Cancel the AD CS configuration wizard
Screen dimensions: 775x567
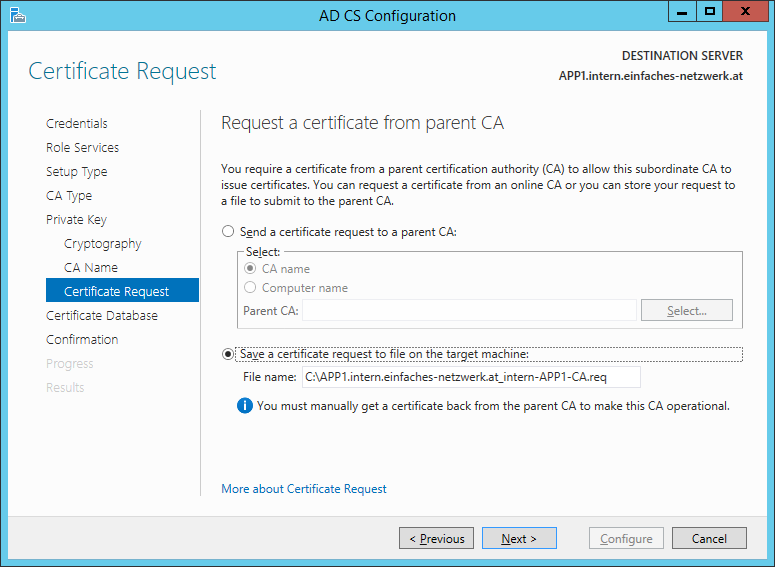708,539
